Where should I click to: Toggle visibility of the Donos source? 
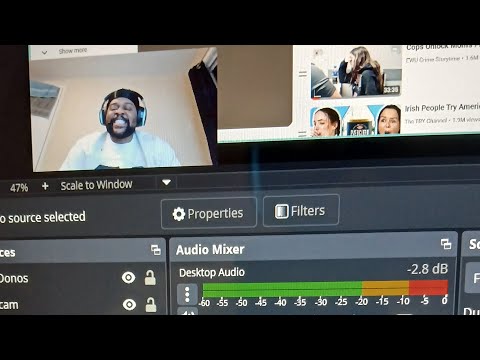pos(128,277)
